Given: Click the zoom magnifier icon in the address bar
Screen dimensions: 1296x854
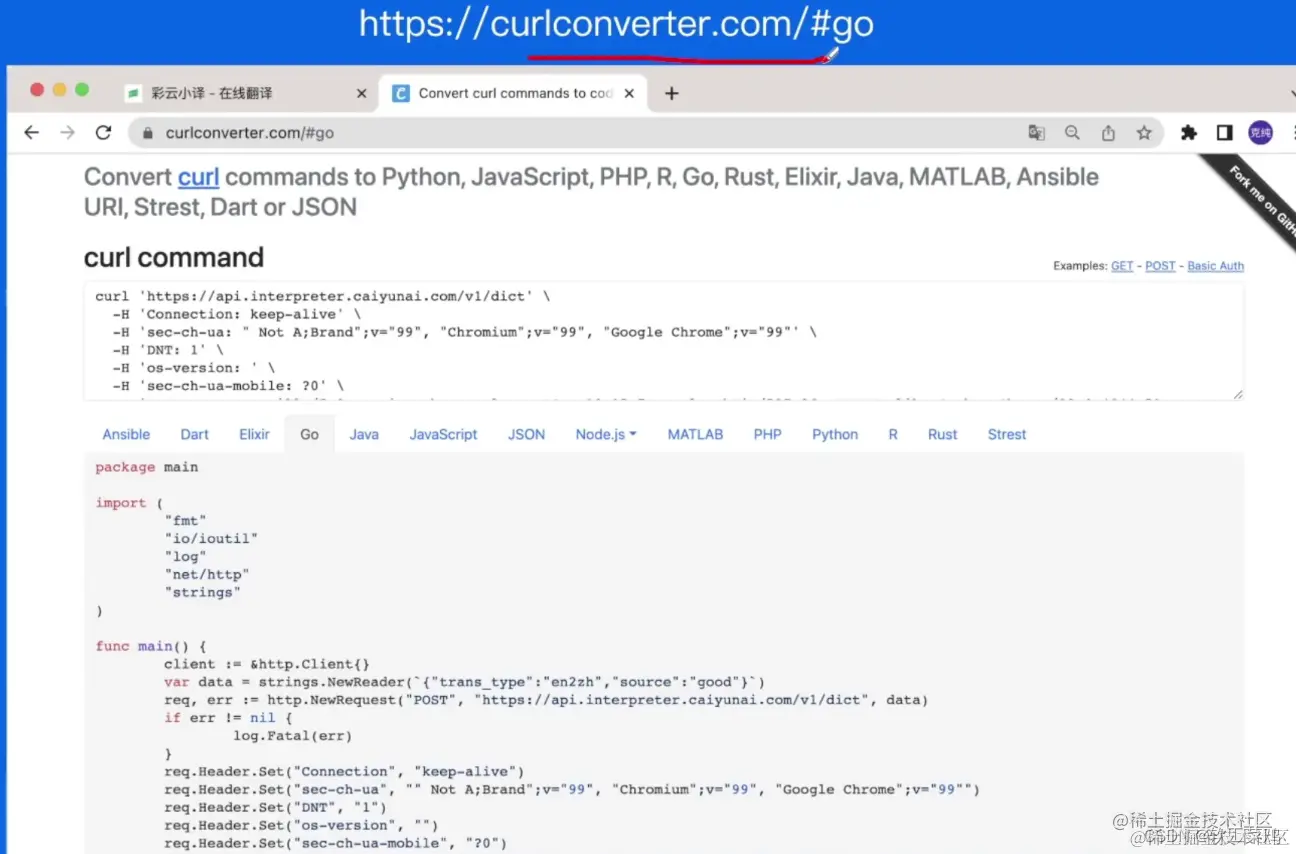Looking at the screenshot, I should click(1072, 133).
